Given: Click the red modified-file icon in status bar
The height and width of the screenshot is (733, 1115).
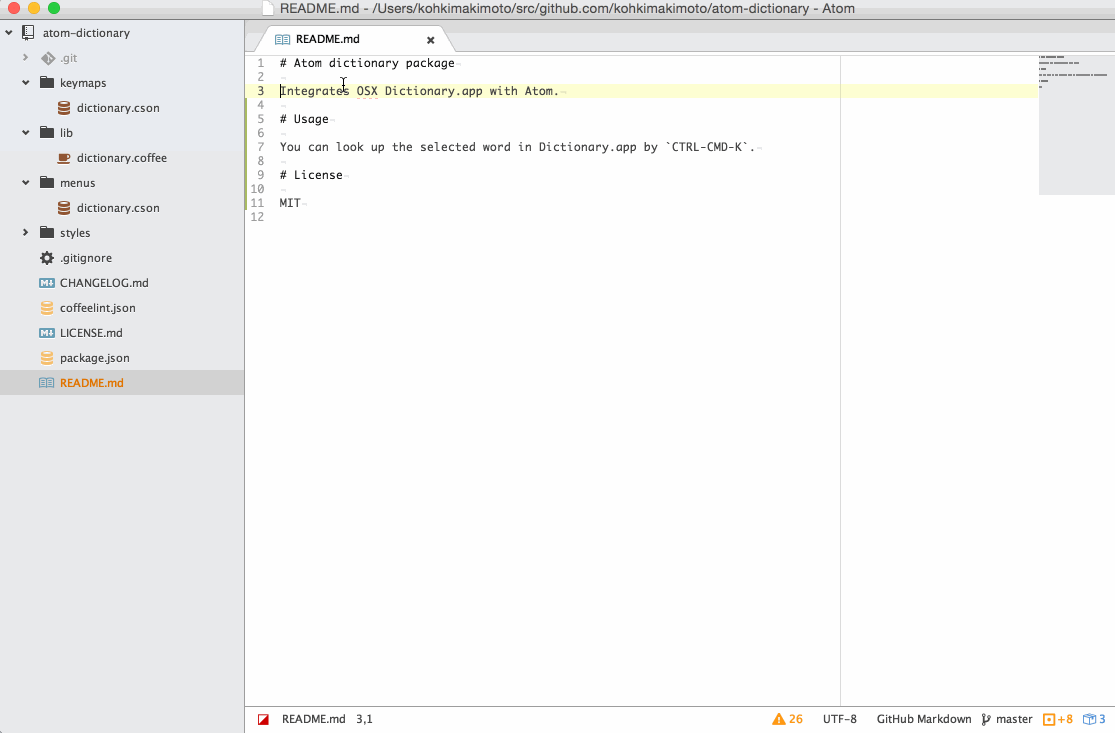Looking at the screenshot, I should coord(263,719).
